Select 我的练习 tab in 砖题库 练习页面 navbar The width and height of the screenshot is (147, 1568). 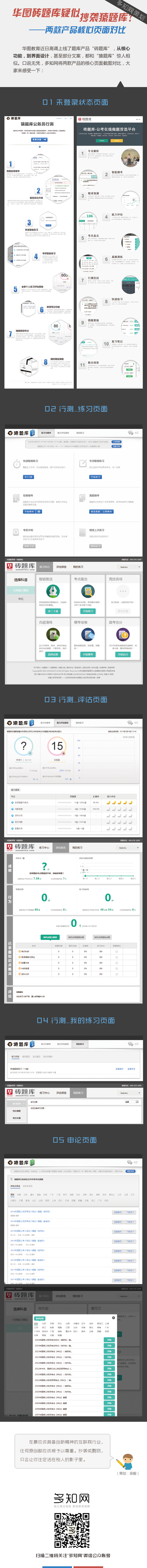coord(77,567)
